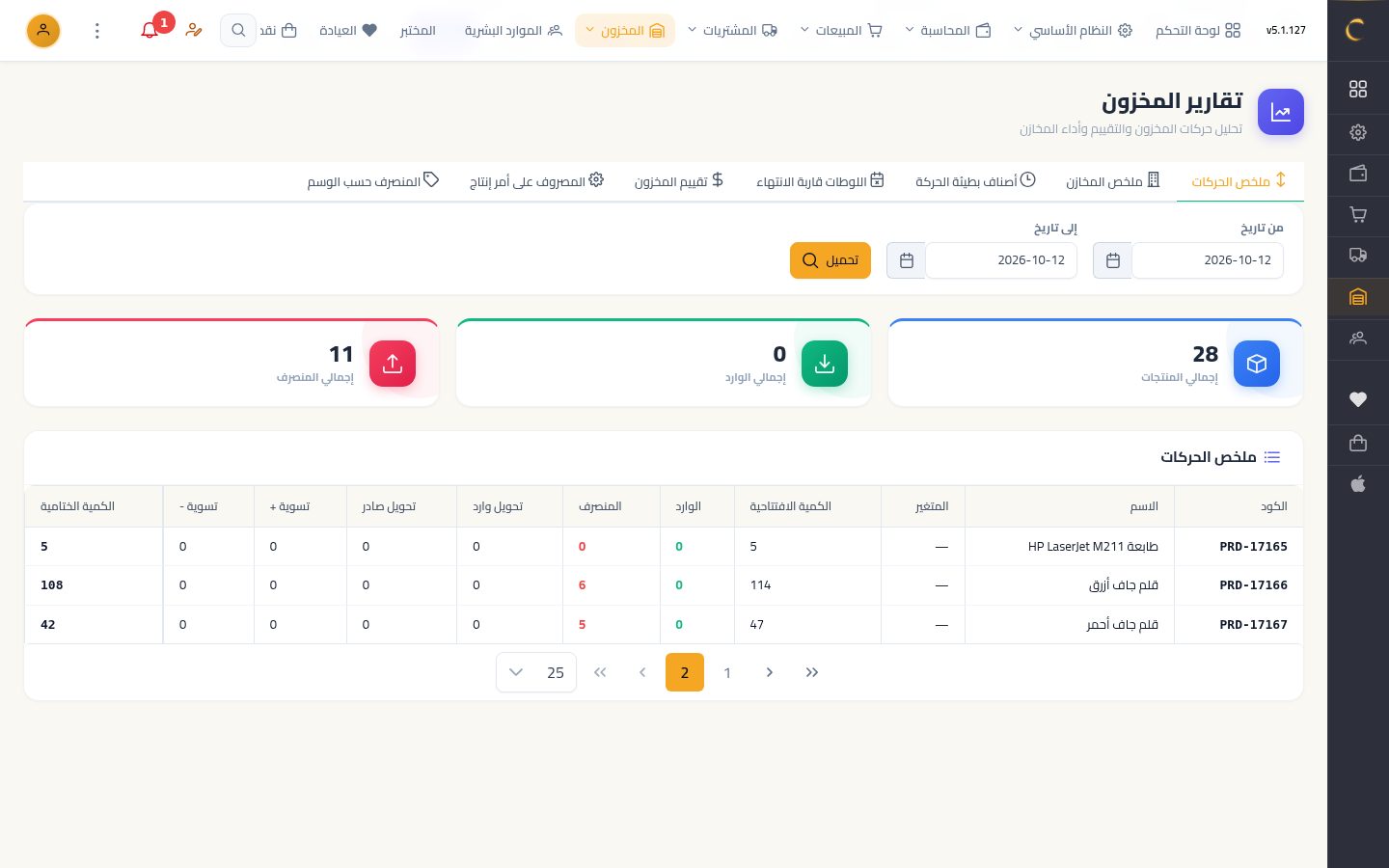Image resolution: width=1389 pixels, height=868 pixels.
Task: Open the vertical three-dot menu
Action: (97, 31)
